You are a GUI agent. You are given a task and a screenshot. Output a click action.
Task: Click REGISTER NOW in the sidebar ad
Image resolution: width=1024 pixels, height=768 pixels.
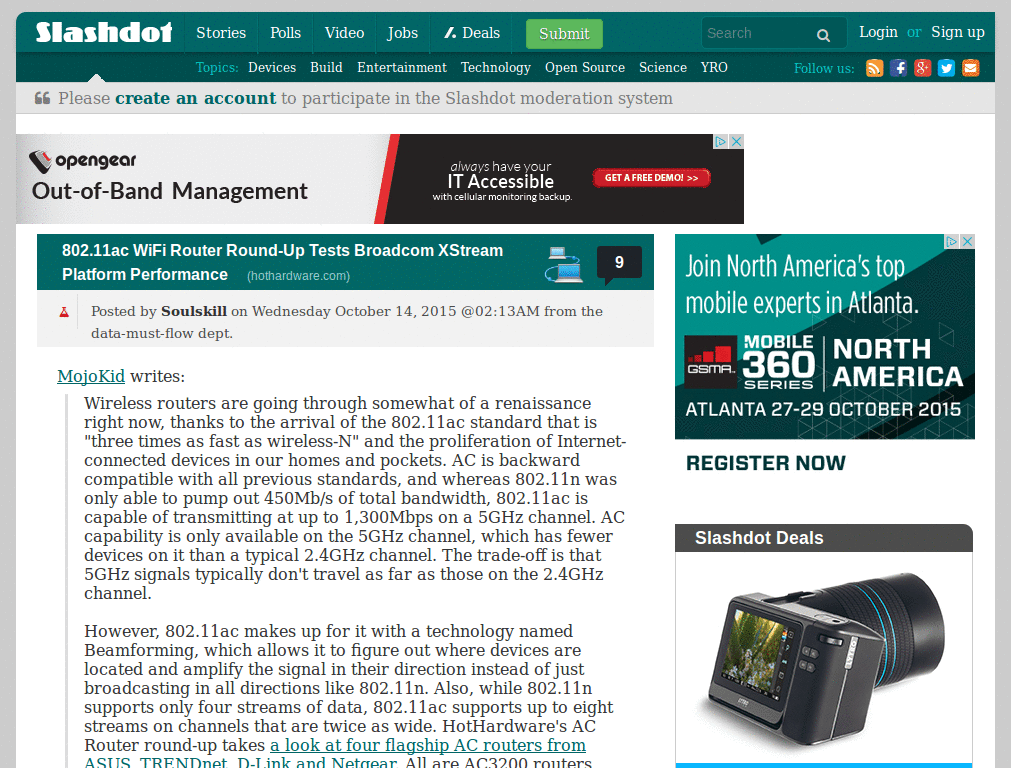pyautogui.click(x=765, y=463)
